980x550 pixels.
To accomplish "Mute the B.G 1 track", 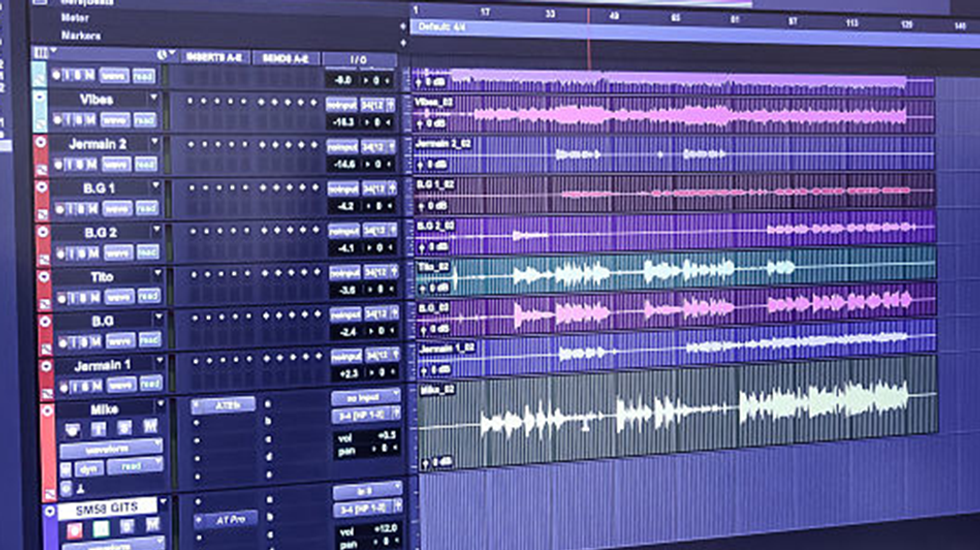I will pyautogui.click(x=92, y=209).
